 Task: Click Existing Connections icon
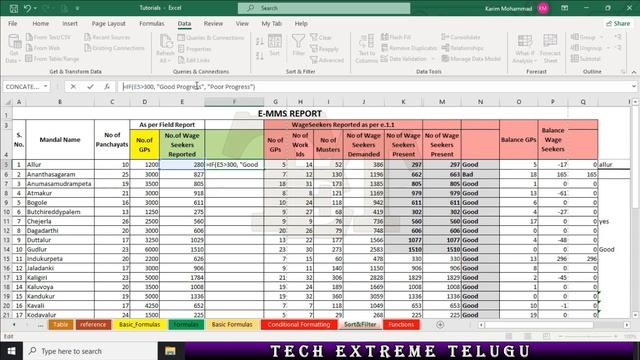pyautogui.click(x=87, y=48)
